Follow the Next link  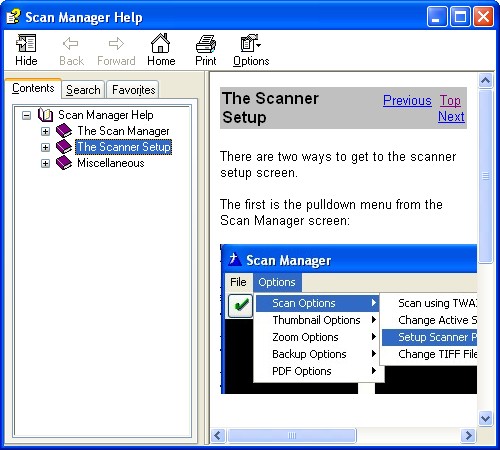(x=451, y=116)
